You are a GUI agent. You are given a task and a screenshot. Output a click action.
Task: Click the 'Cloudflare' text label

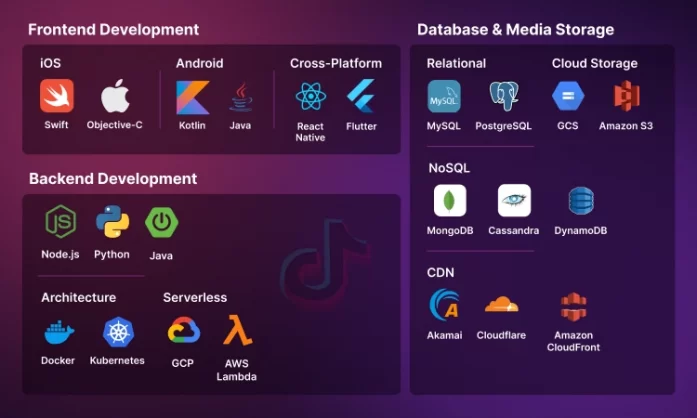click(501, 335)
